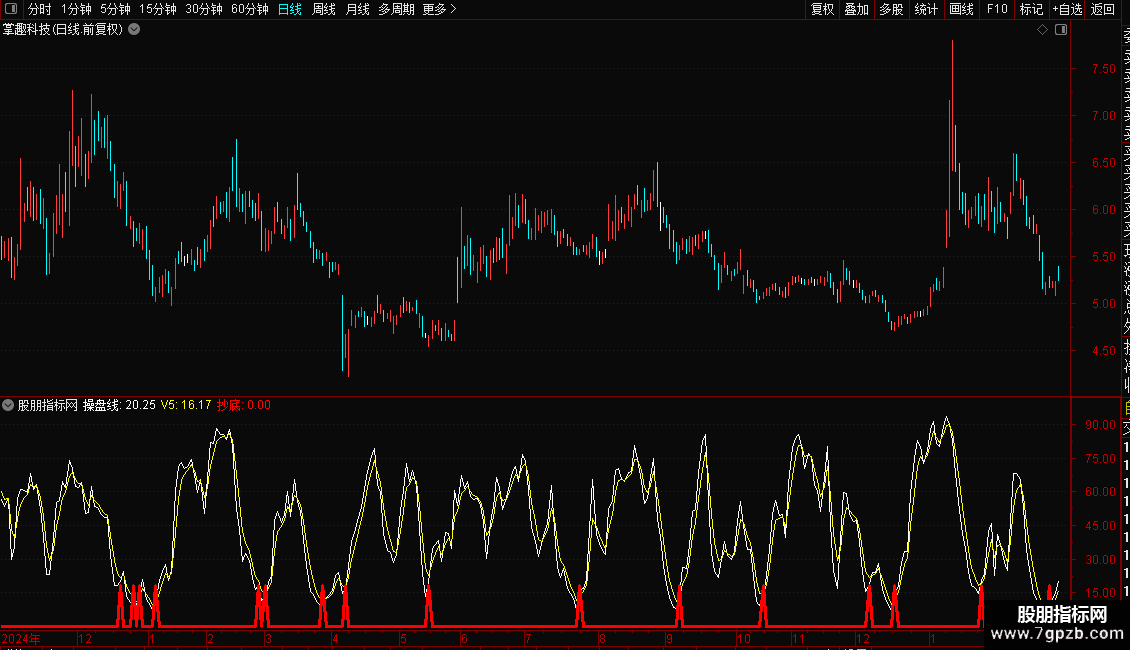Click the 叠加 overlay button
Image resolution: width=1130 pixels, height=650 pixels.
(857, 9)
